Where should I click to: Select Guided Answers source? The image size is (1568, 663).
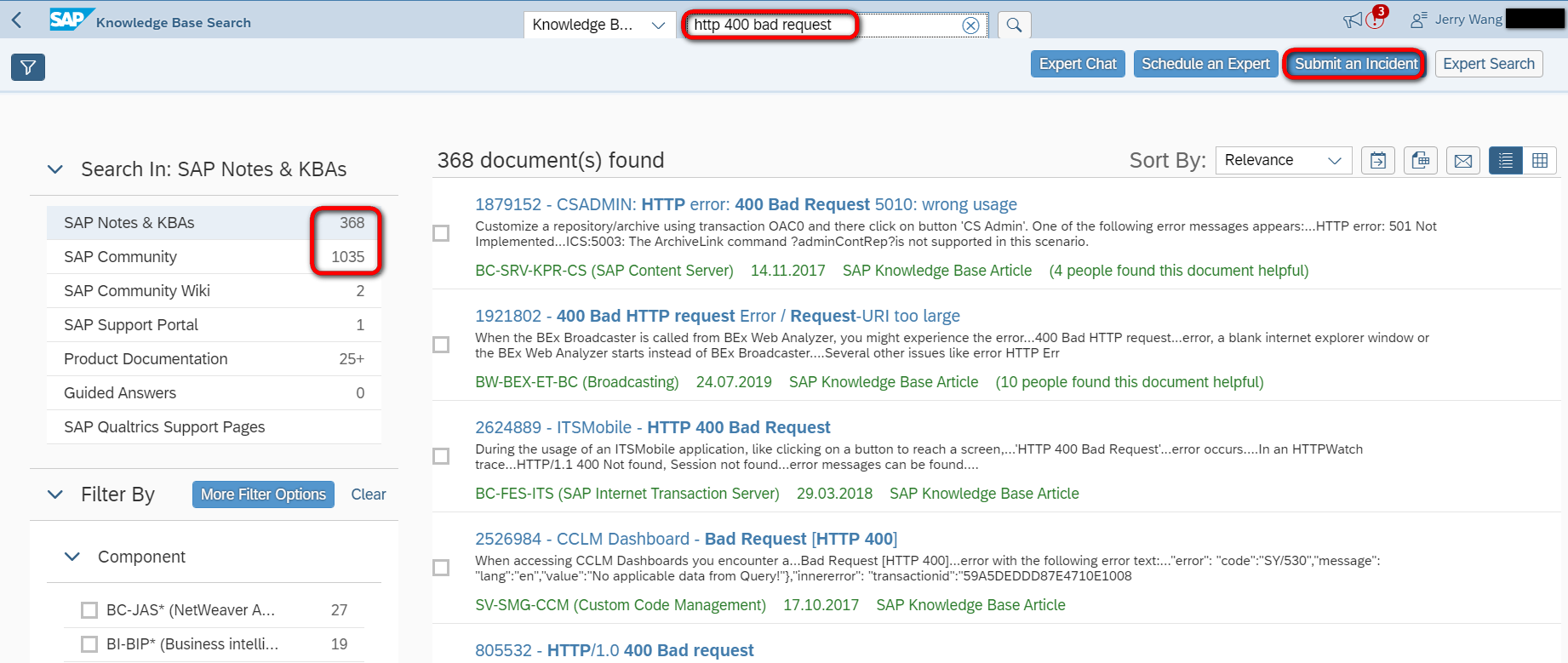[x=214, y=393]
